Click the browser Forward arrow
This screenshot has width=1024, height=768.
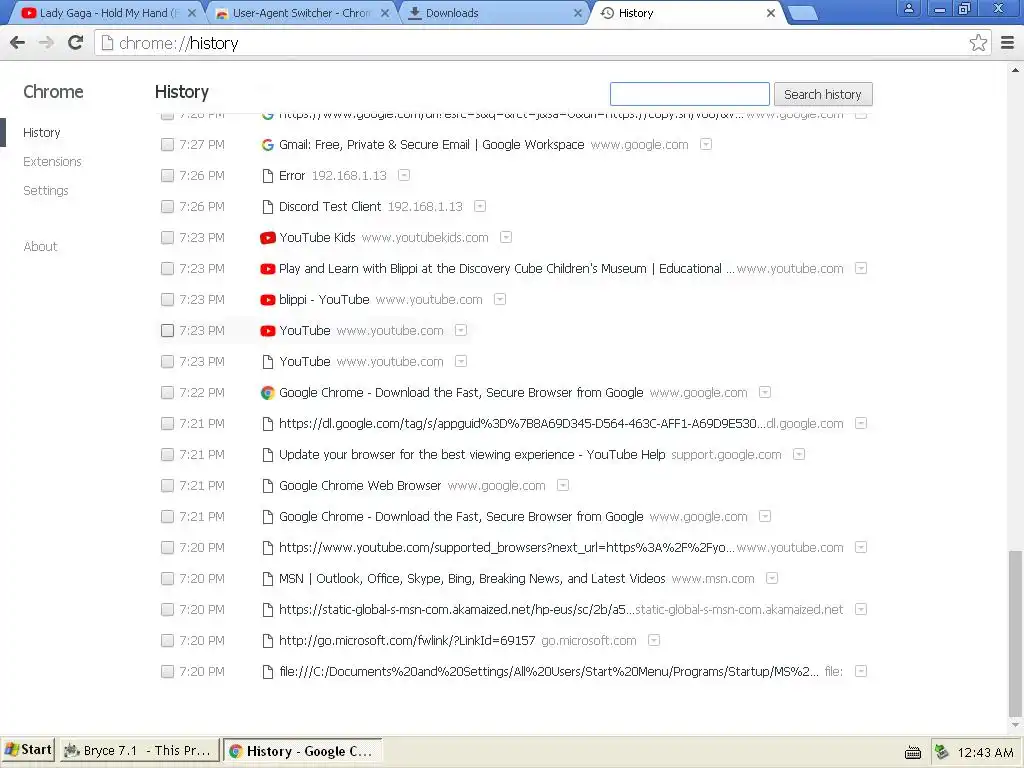click(x=46, y=43)
